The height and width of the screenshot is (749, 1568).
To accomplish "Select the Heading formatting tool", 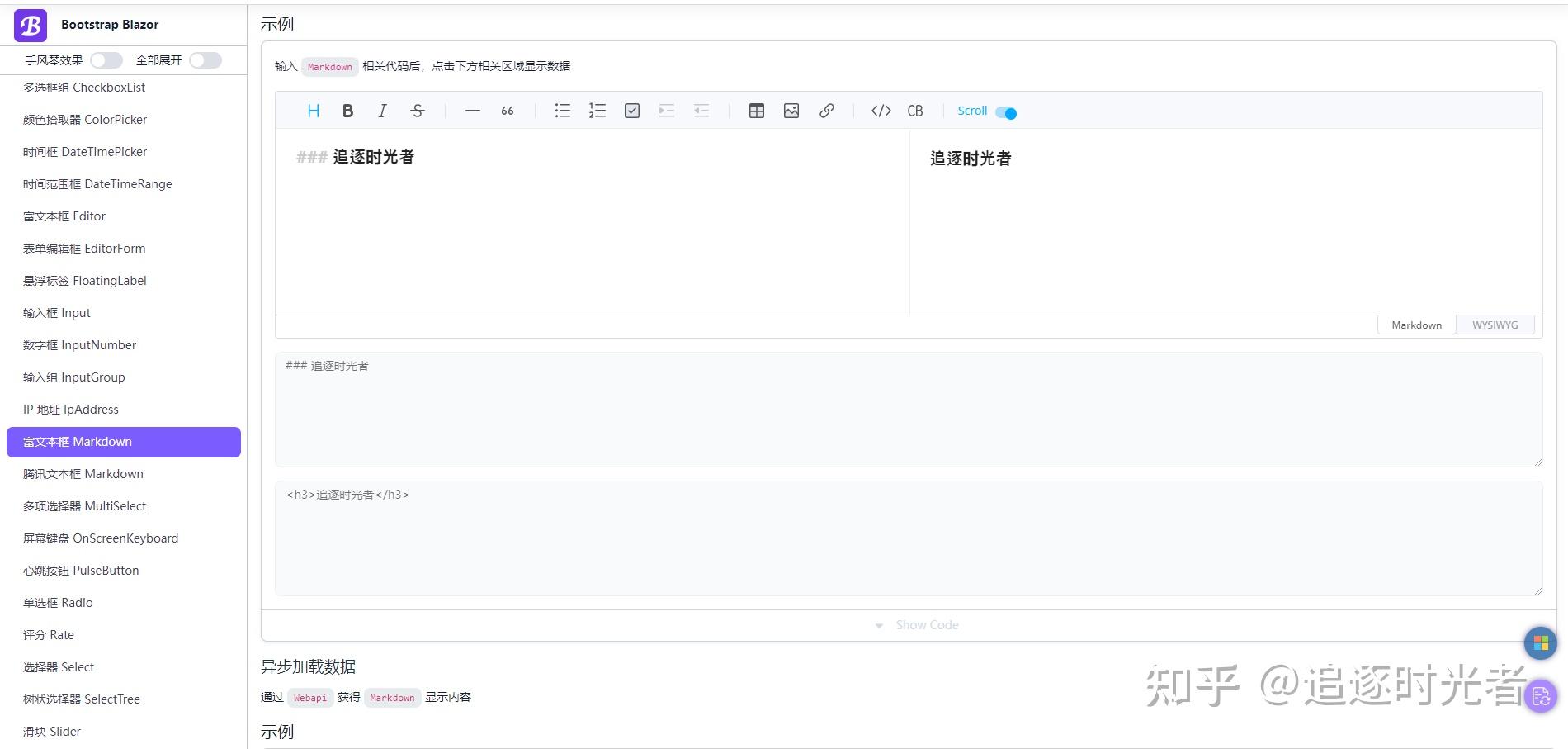I will point(313,111).
